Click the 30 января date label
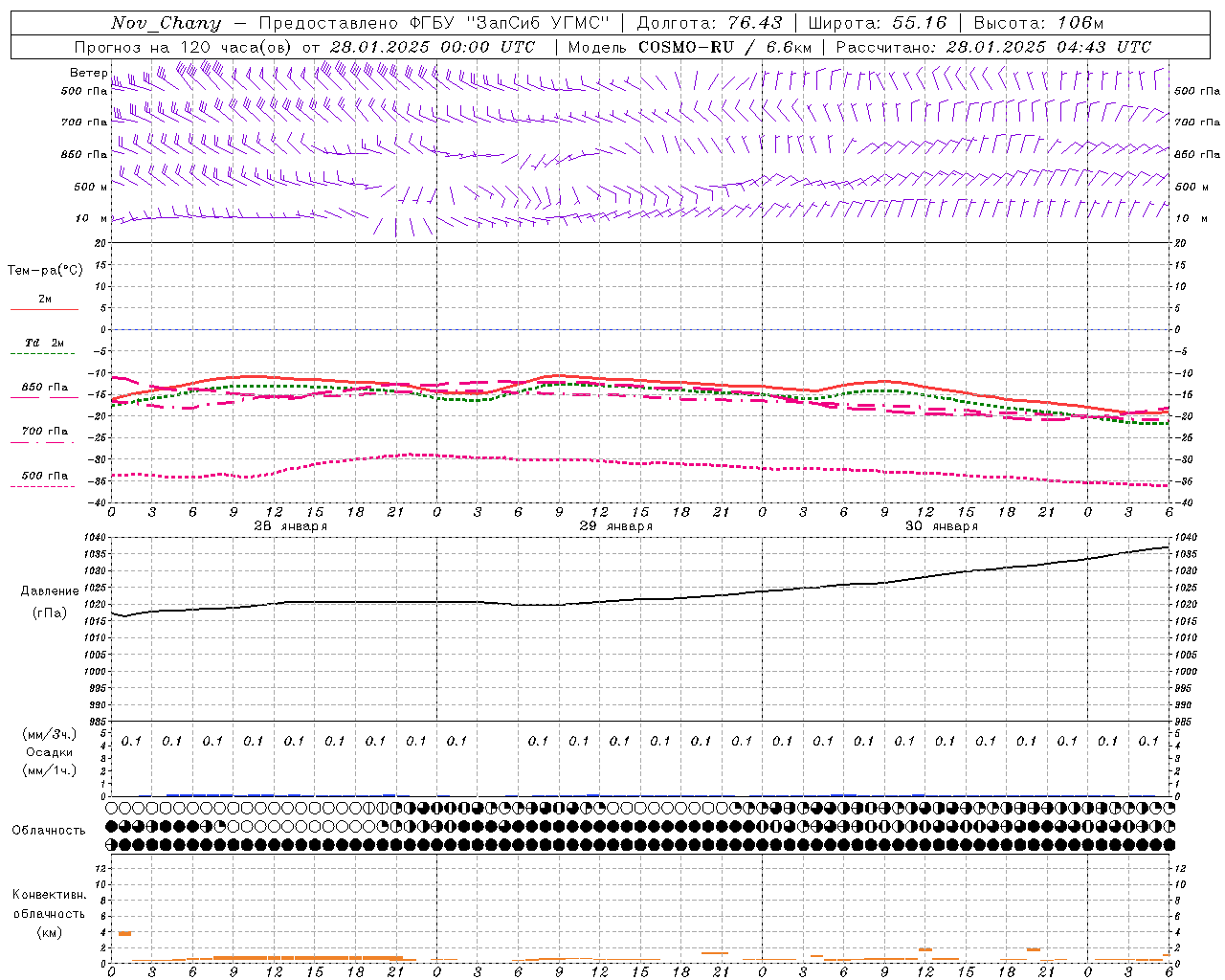The height and width of the screenshot is (980, 1225). (x=941, y=526)
